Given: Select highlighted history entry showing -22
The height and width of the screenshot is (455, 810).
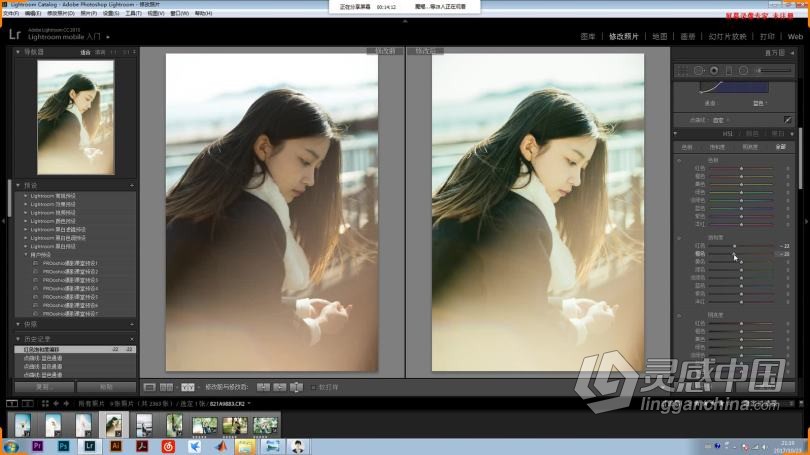Looking at the screenshot, I should [75, 350].
